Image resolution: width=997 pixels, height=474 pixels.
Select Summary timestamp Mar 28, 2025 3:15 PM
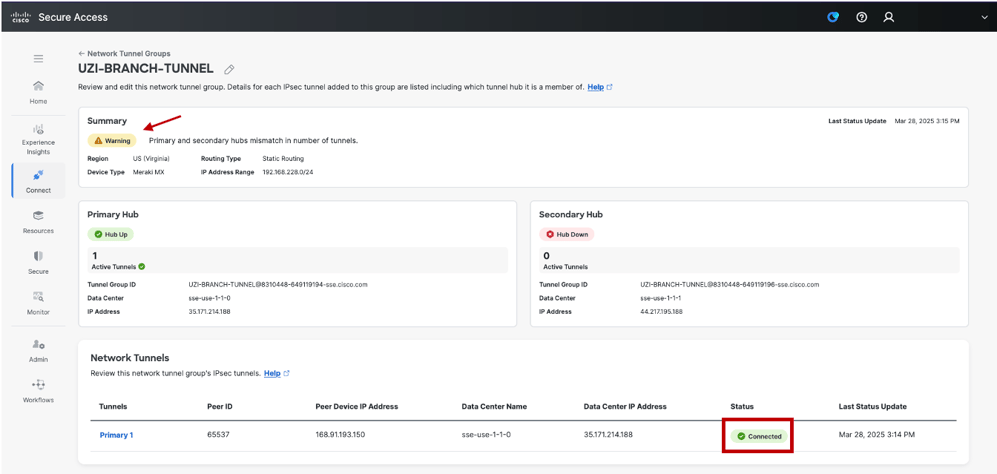coord(927,121)
